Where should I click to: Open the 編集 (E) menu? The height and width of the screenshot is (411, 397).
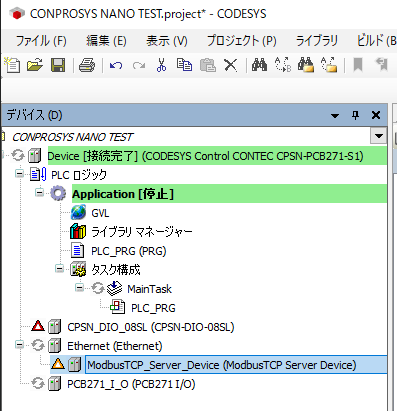click(x=106, y=41)
